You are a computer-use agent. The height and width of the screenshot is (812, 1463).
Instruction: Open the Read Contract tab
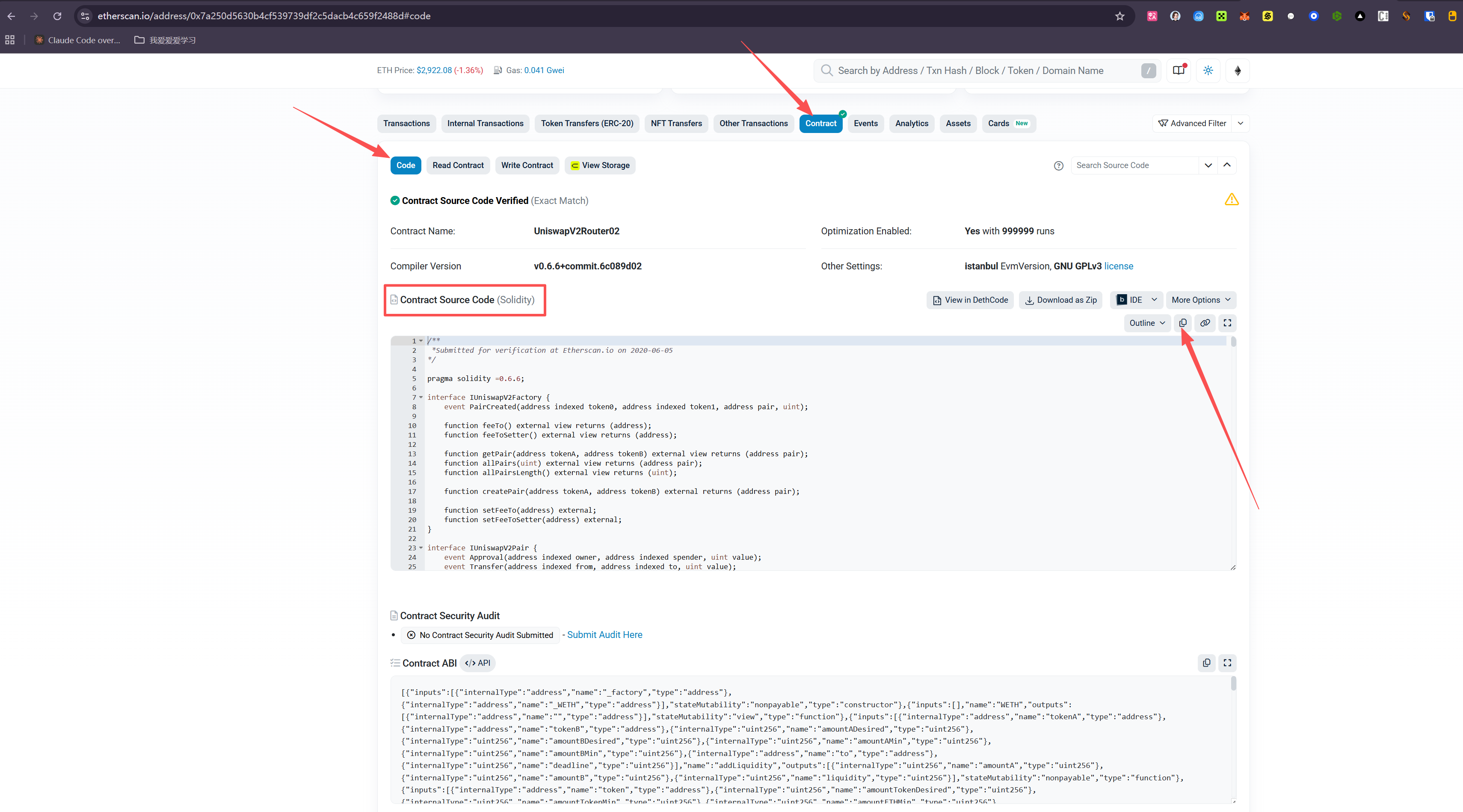click(458, 165)
